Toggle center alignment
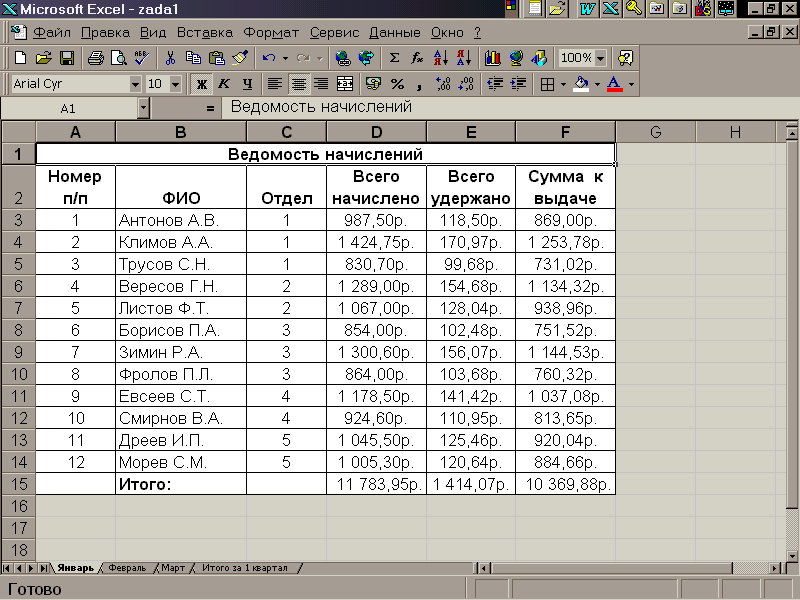This screenshot has height=600, width=800. (x=299, y=84)
